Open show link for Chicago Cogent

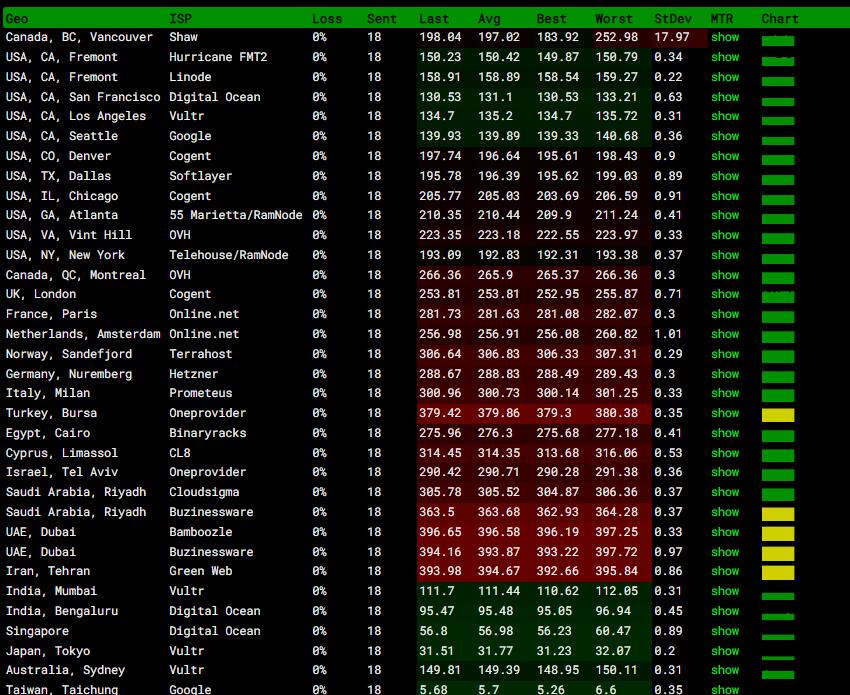pos(725,196)
